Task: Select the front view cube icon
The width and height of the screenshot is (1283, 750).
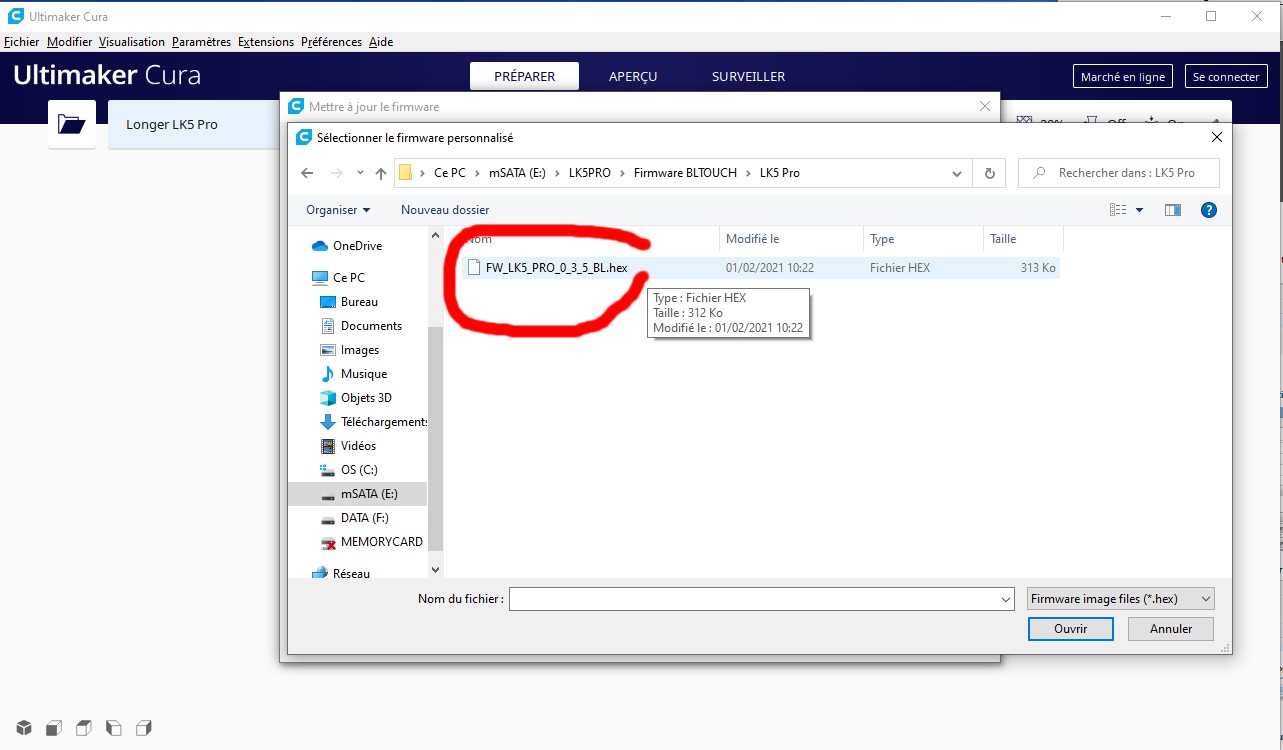Action: [54, 728]
